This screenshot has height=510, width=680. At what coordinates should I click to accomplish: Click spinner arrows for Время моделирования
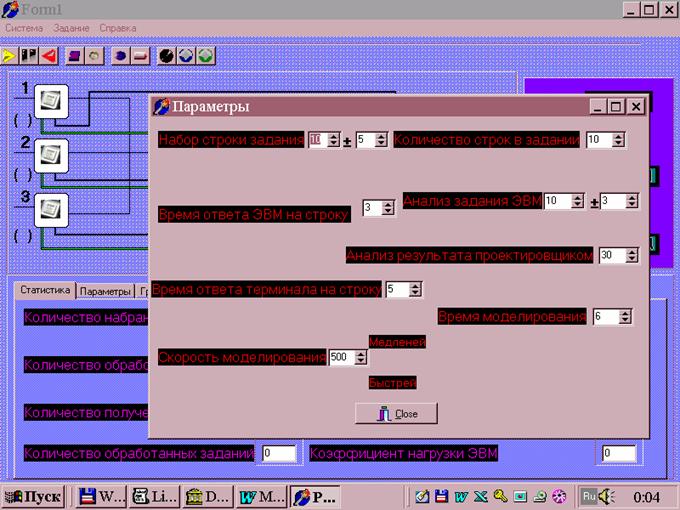626,317
